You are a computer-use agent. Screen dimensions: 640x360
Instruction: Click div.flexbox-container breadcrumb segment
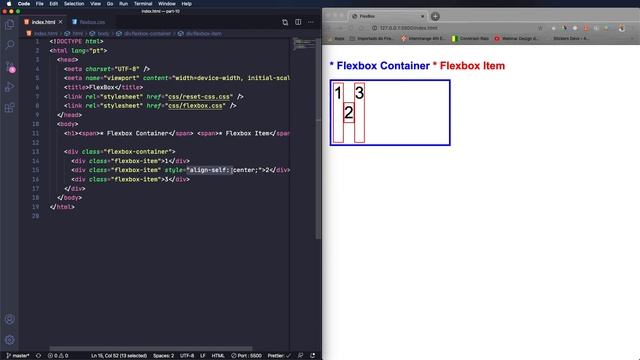[x=144, y=33]
